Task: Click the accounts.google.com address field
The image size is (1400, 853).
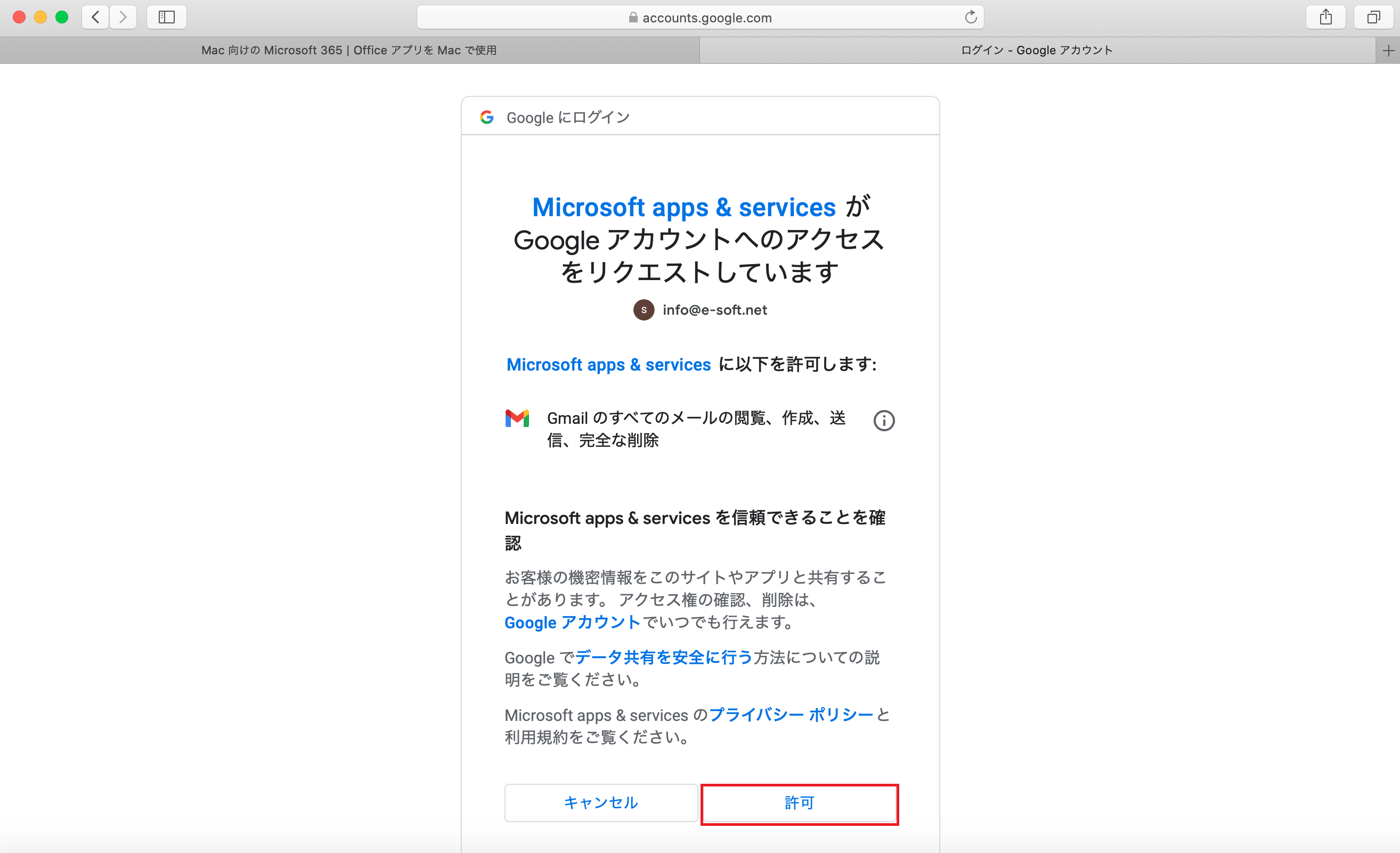Action: point(700,18)
